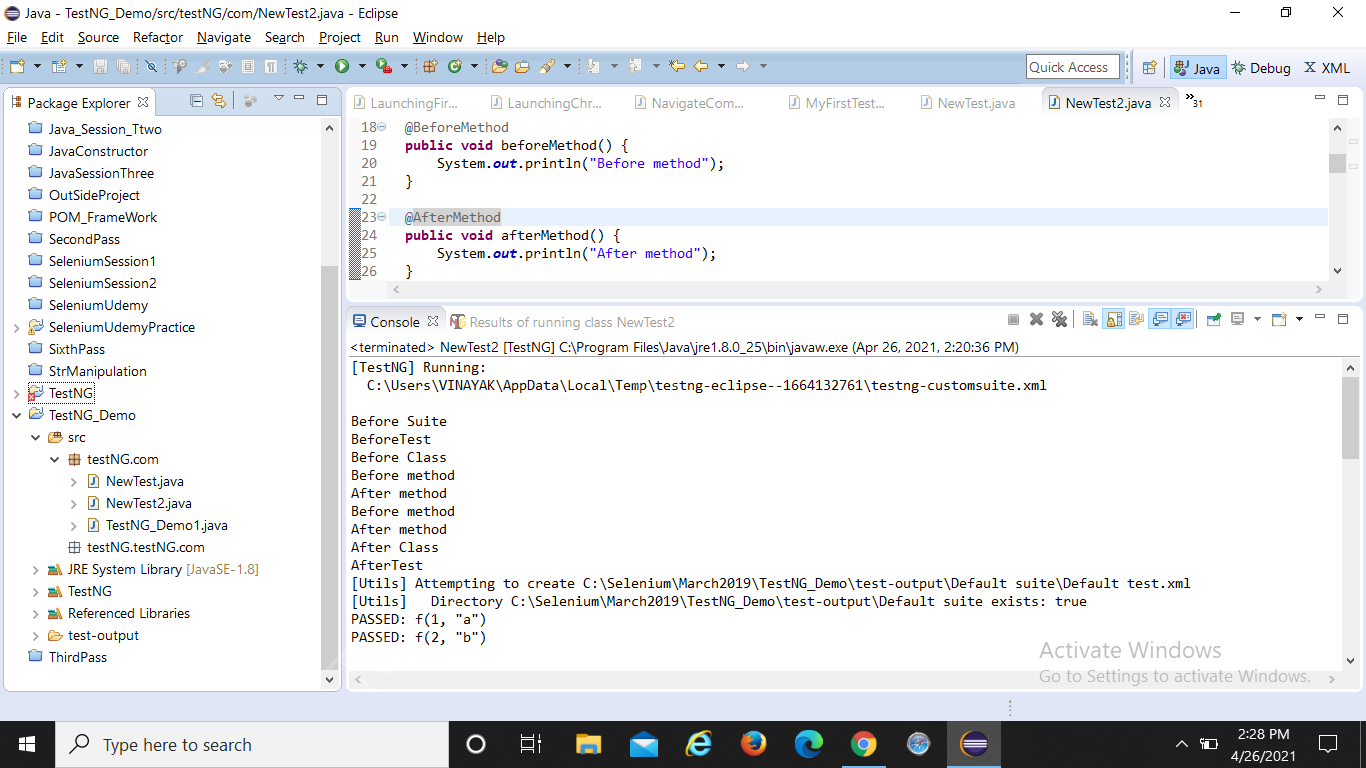Expand the NewTest2.java tree node
Screen dimensions: 1366x768
coord(73,503)
